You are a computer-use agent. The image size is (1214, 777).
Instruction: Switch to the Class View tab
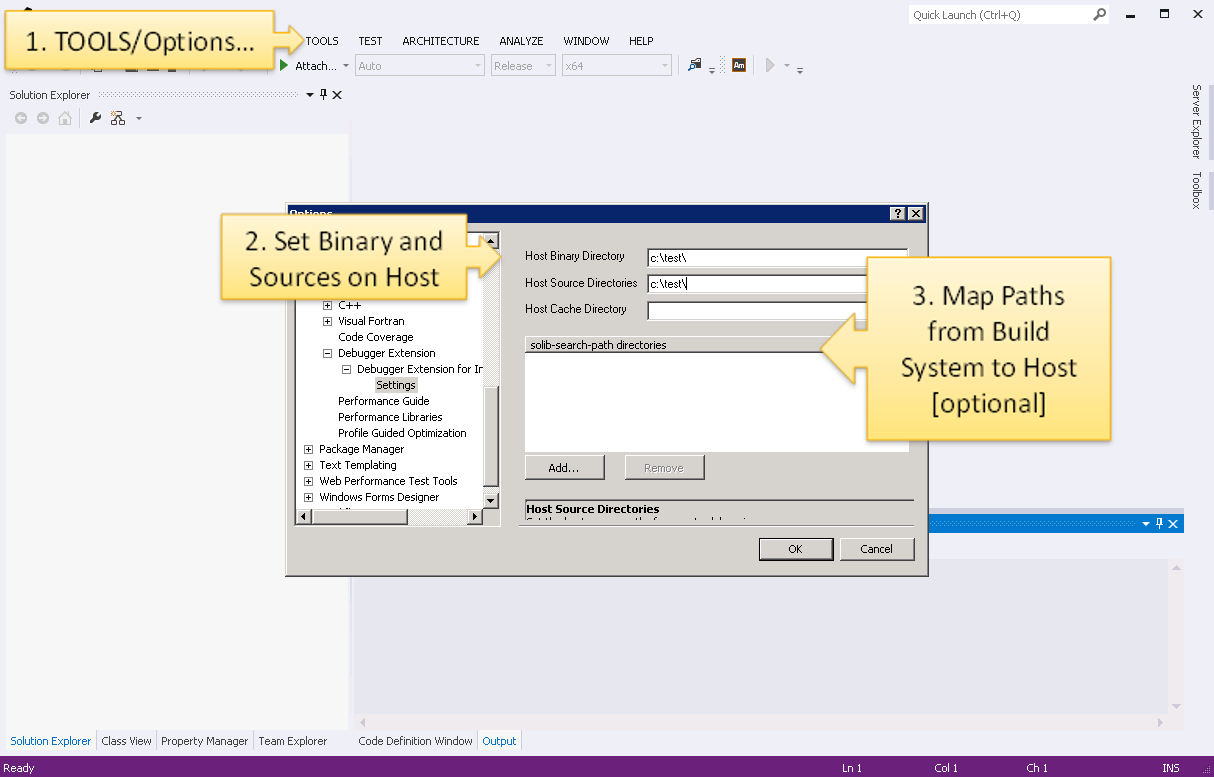click(x=126, y=741)
